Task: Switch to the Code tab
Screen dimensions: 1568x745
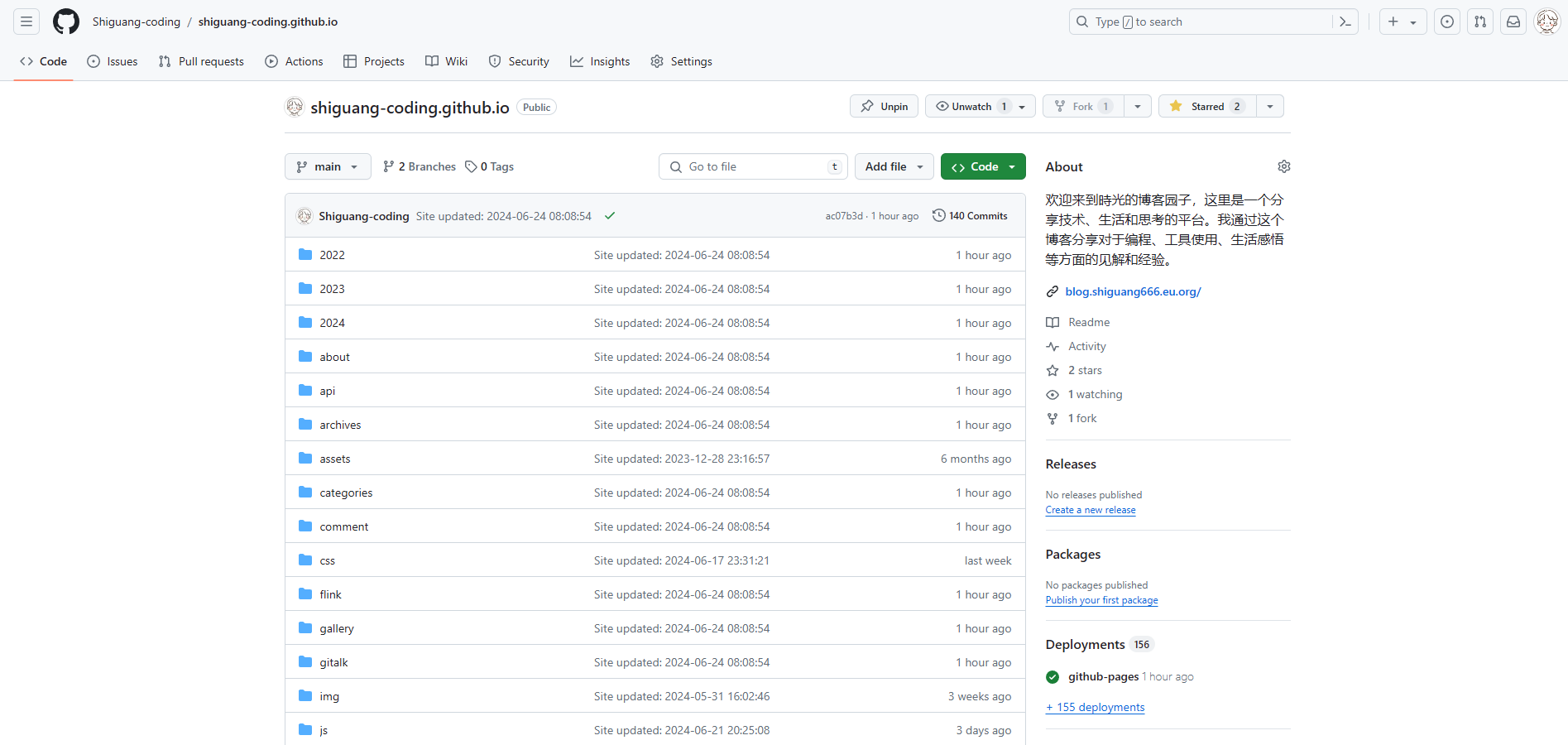Action: [x=44, y=61]
